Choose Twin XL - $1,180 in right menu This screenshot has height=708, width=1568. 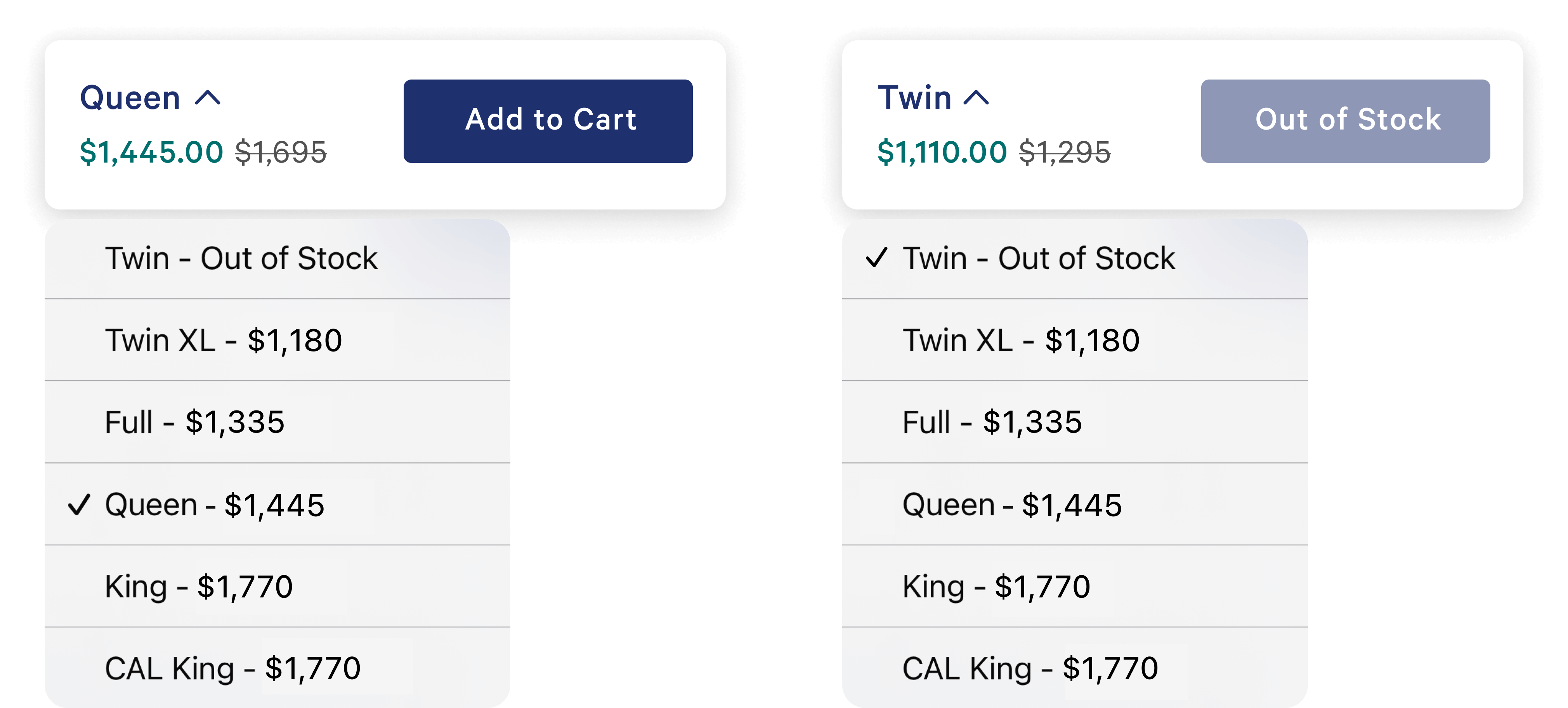click(1021, 341)
